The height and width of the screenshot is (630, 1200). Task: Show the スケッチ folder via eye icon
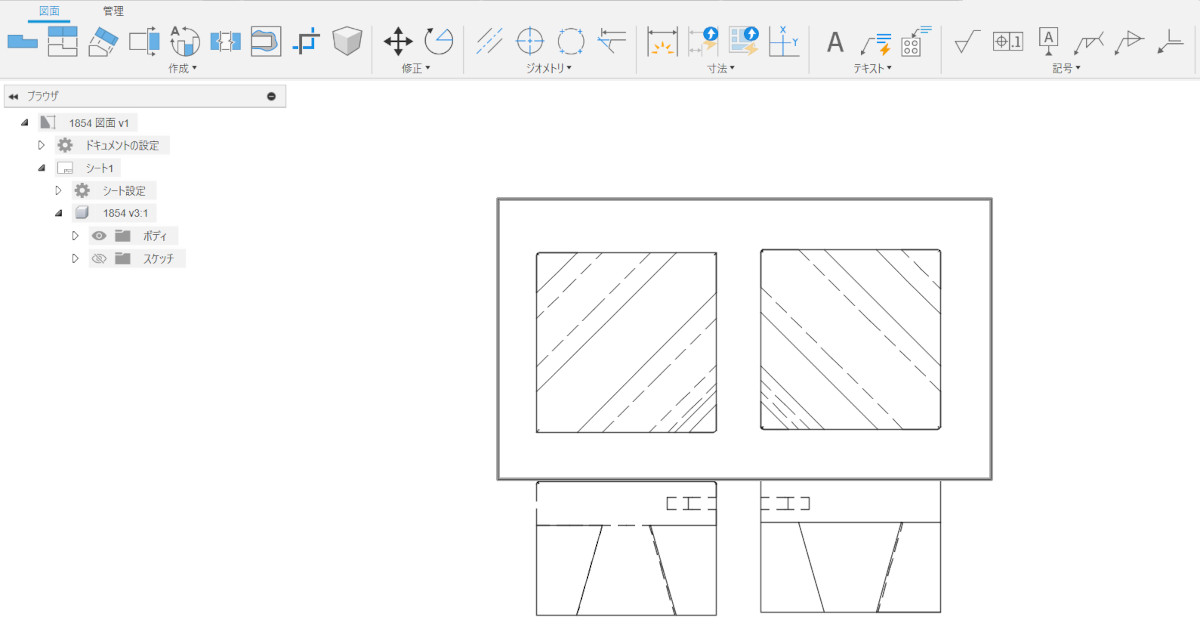tap(99, 258)
